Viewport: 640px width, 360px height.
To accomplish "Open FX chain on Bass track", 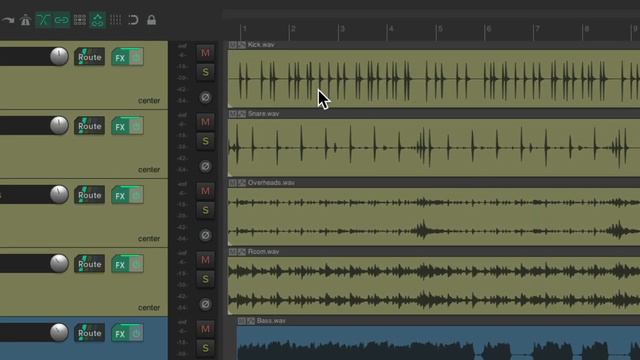I will click(120, 334).
